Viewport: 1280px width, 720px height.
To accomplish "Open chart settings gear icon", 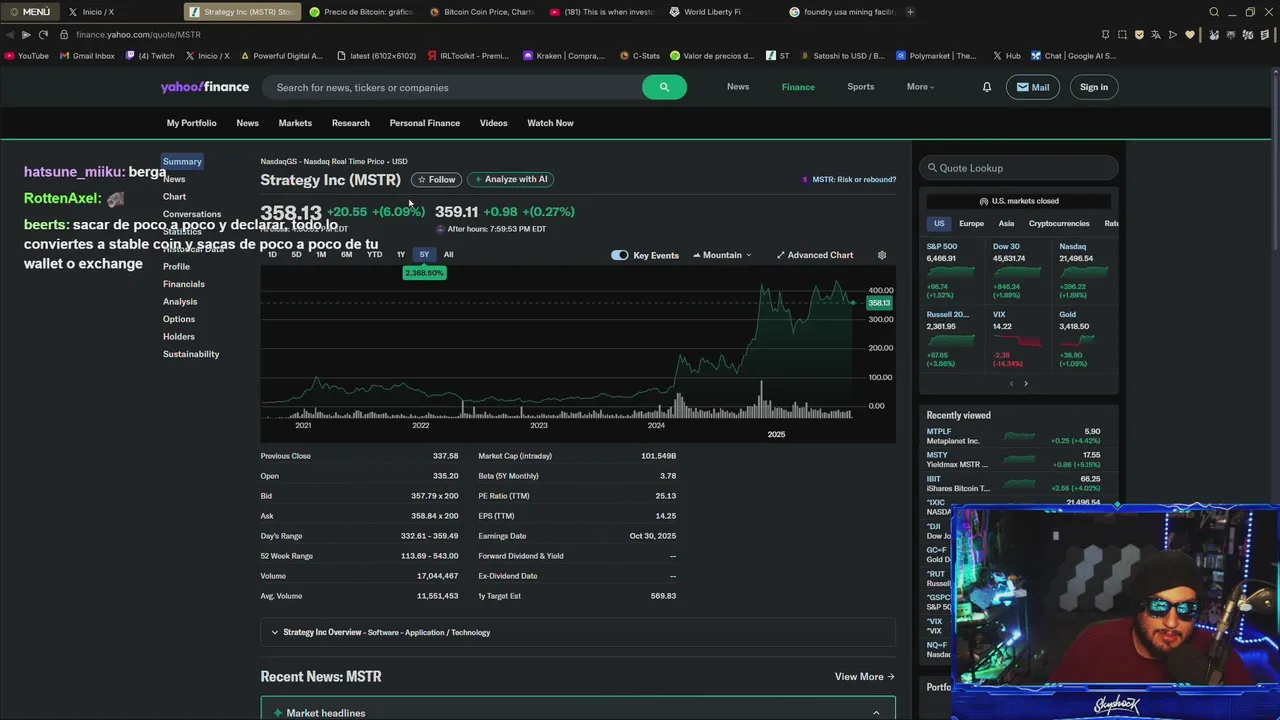I will tap(882, 255).
